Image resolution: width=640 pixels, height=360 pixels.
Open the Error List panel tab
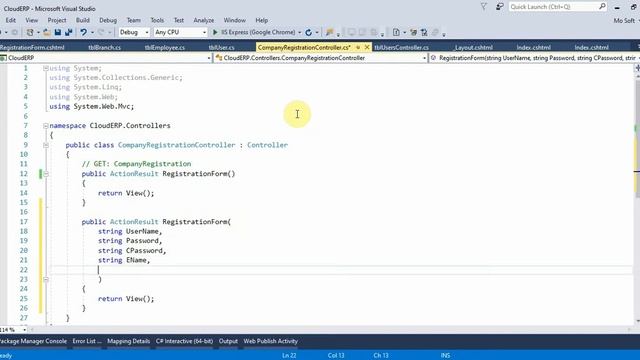click(87, 341)
